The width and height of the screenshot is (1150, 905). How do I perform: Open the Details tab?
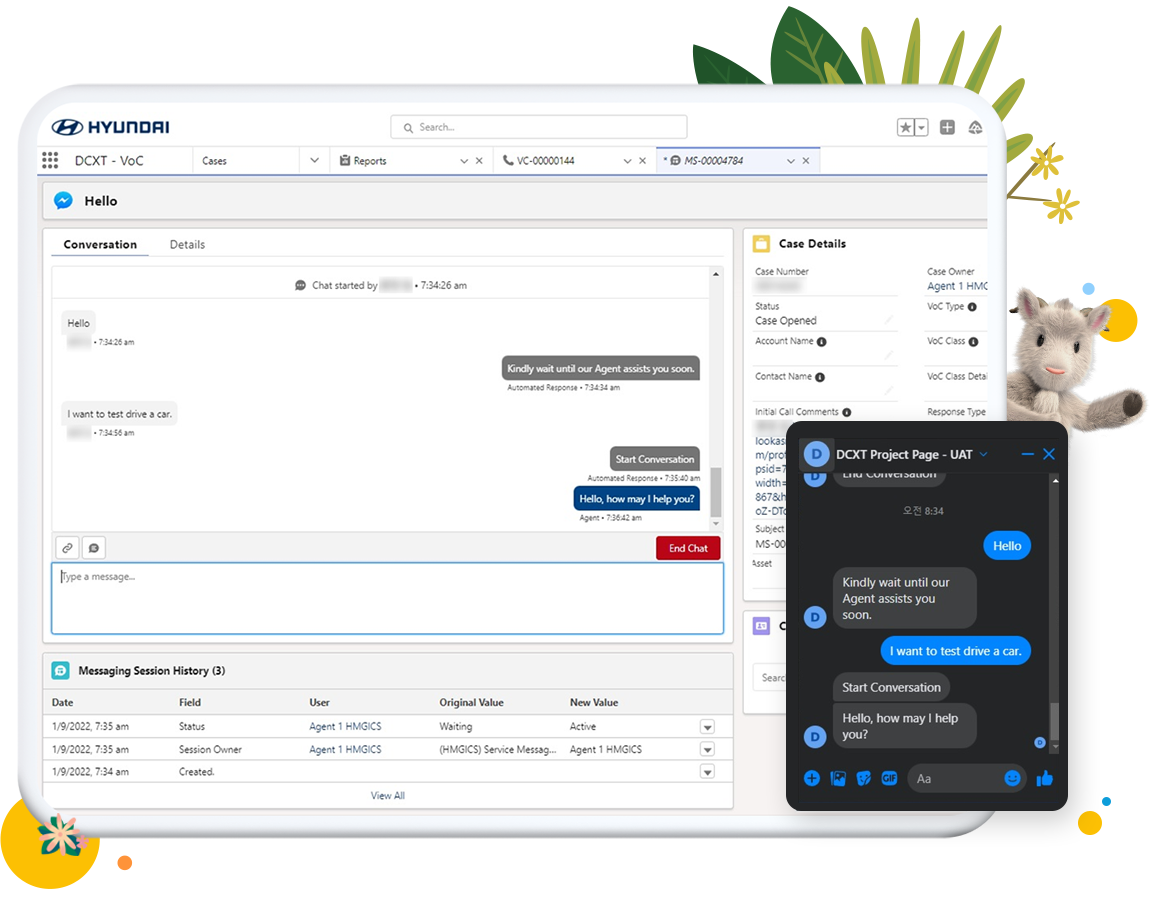tap(187, 244)
